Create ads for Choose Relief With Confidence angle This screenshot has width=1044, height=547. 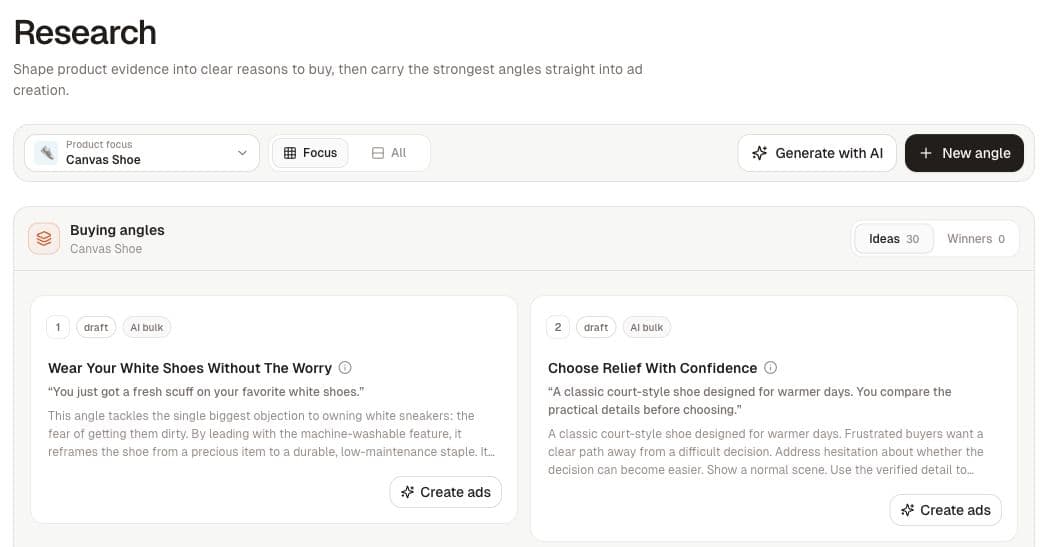945,510
